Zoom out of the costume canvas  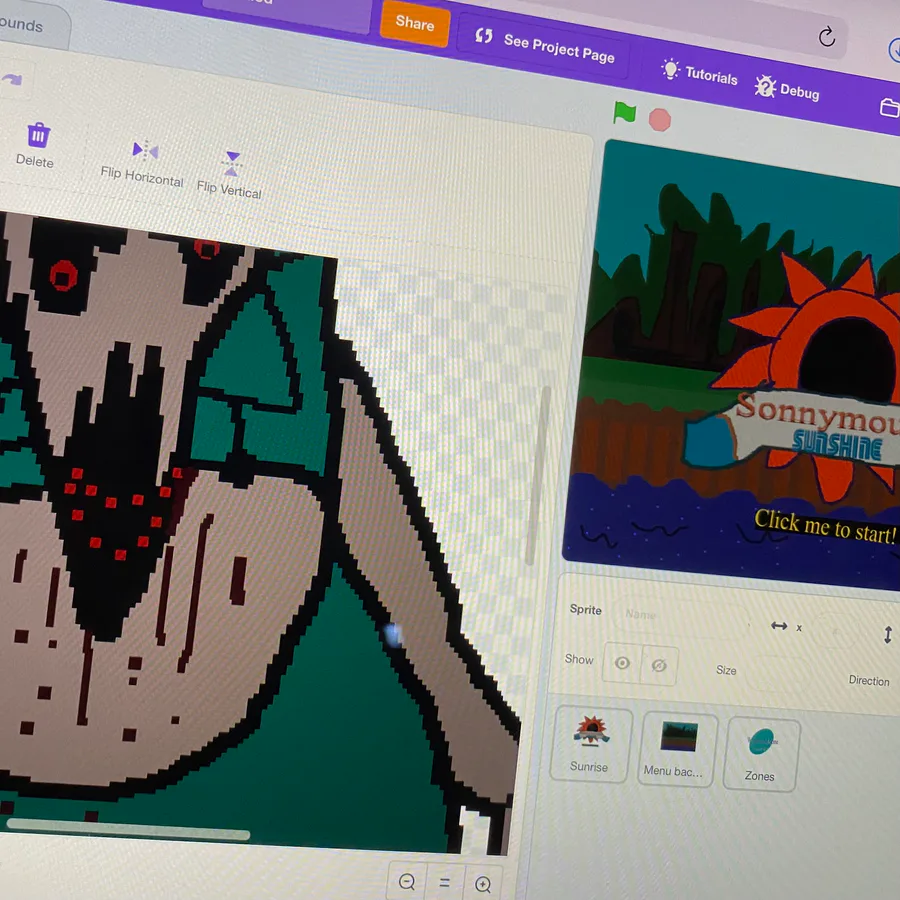coord(406,881)
